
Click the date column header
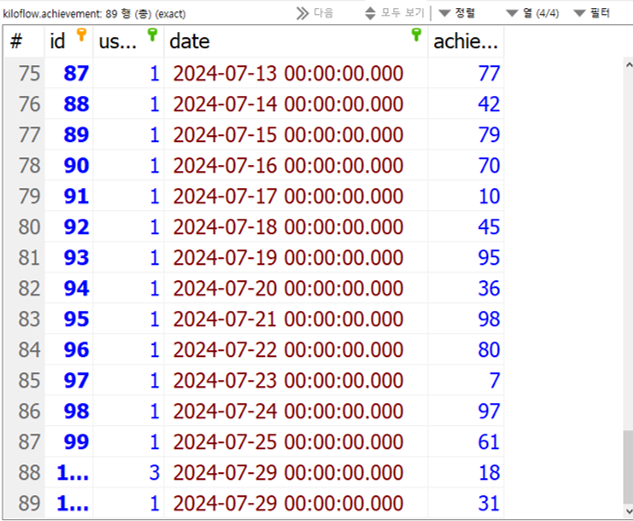pyautogui.click(x=296, y=42)
